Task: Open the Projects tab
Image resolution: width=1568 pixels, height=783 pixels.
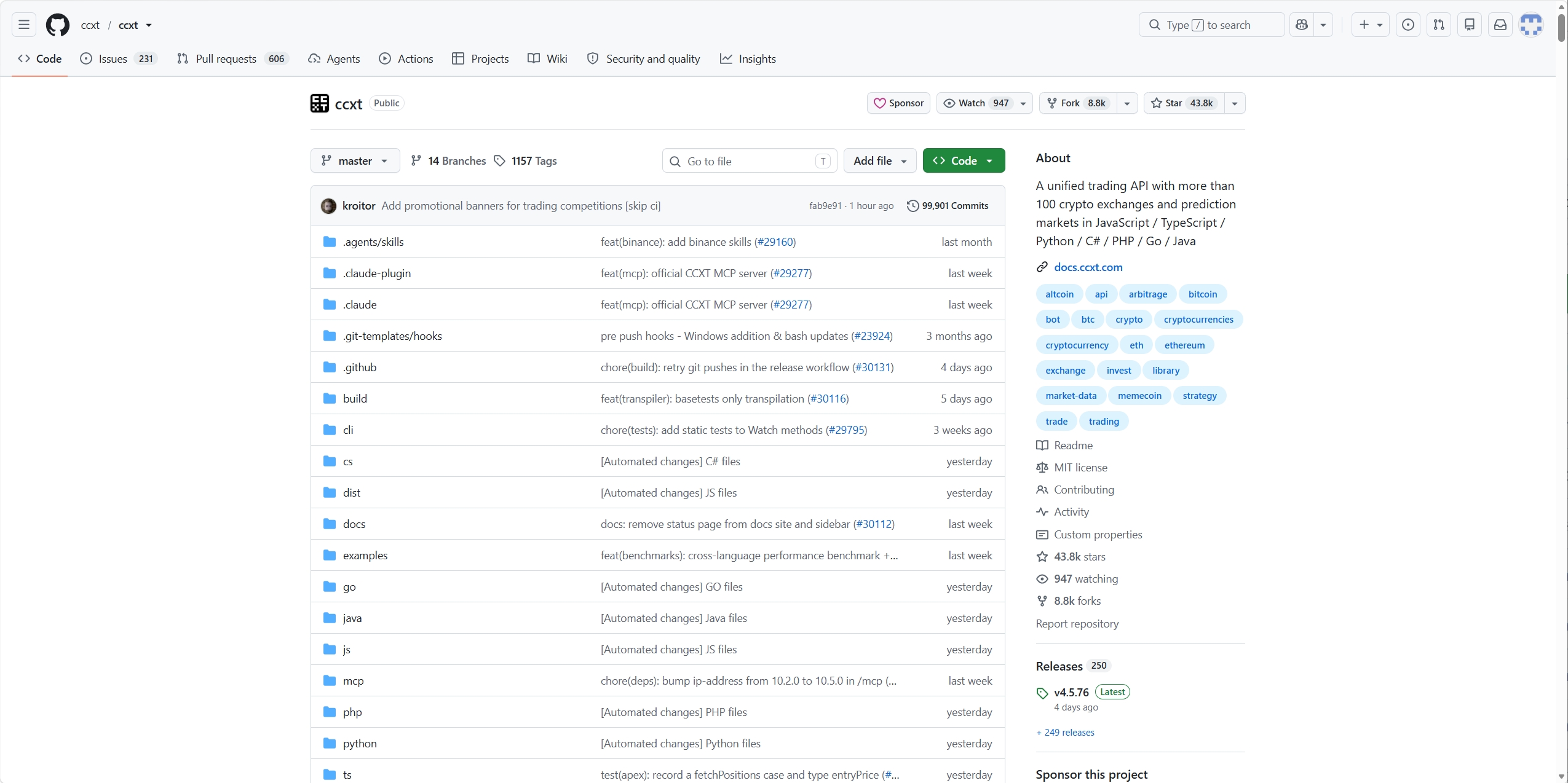Action: [480, 58]
